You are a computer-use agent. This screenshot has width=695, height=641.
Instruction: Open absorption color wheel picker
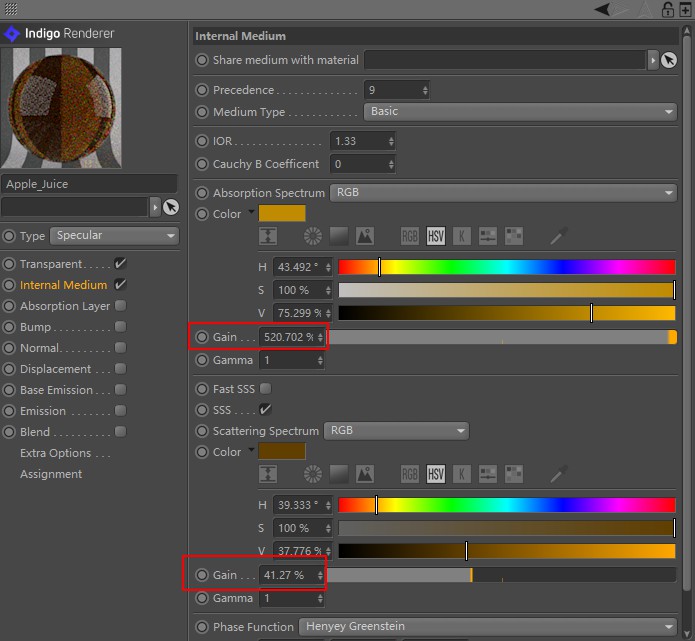(x=314, y=237)
